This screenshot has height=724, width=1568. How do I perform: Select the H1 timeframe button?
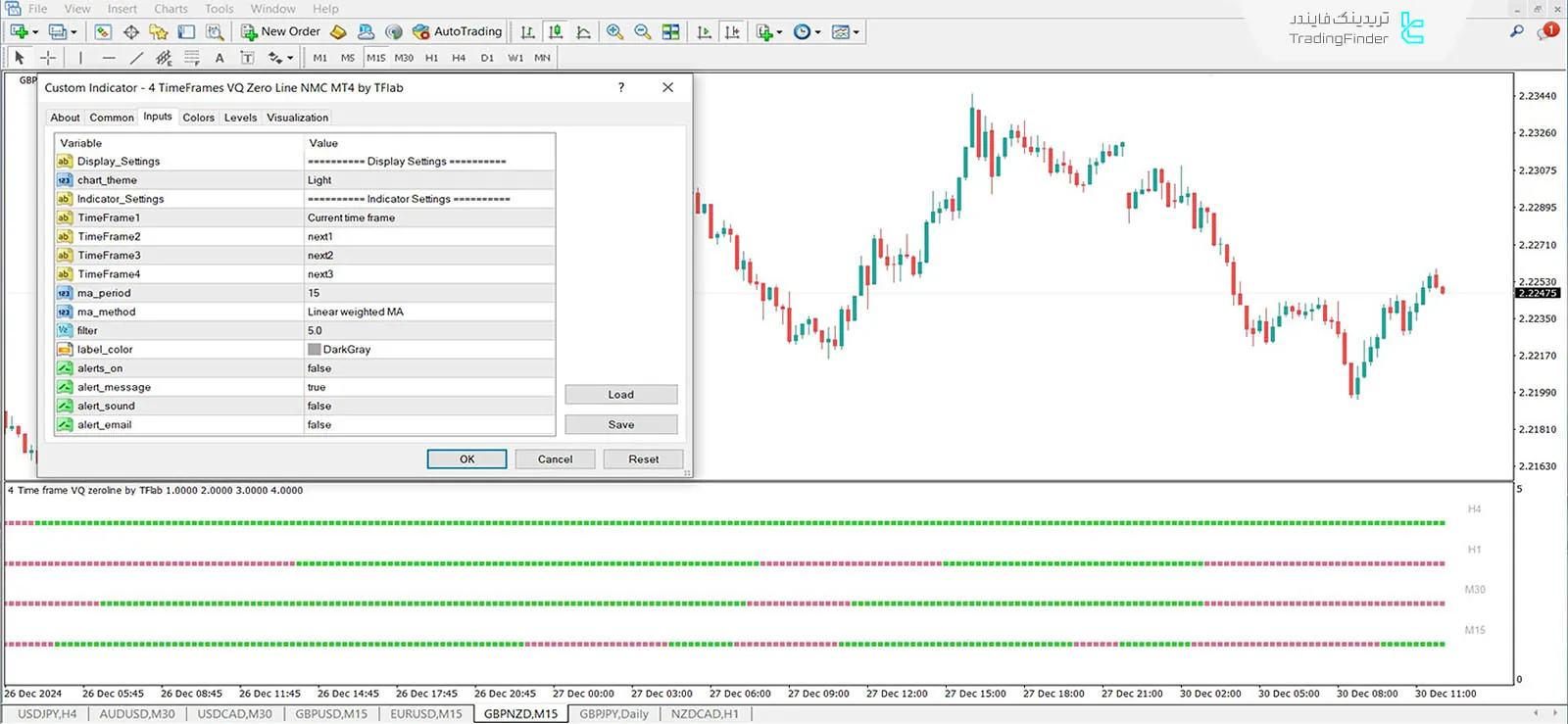pyautogui.click(x=431, y=58)
